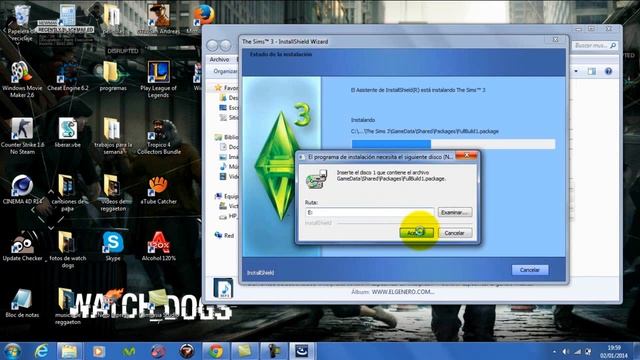Click the Windows Start button
Viewport: 640px width, 360px height.
pyautogui.click(x=12, y=351)
